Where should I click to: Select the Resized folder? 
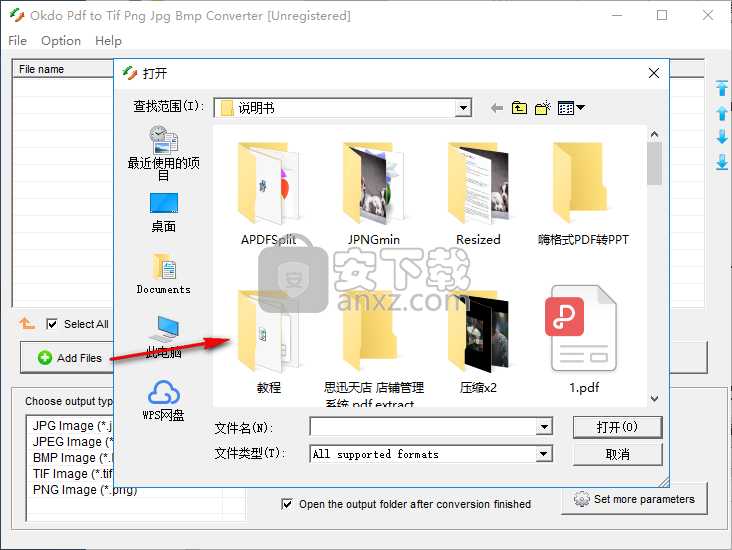pyautogui.click(x=478, y=193)
